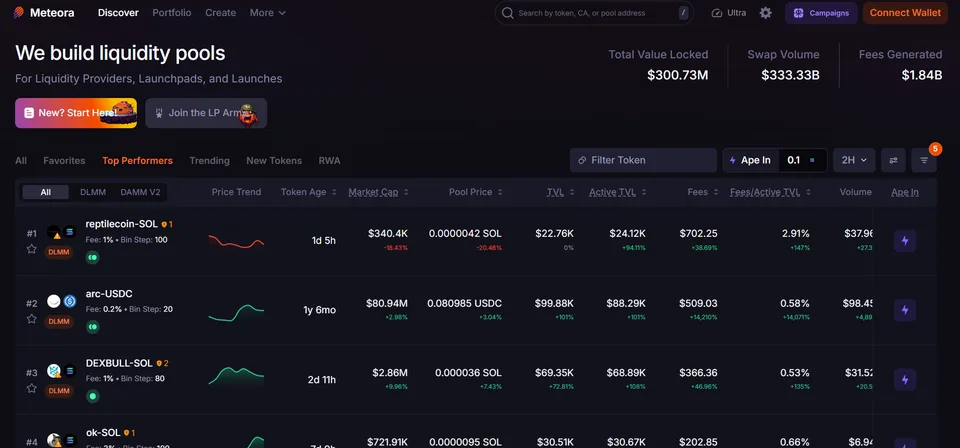Sort by Pool Price column
Image resolution: width=960 pixels, height=448 pixels.
tap(476, 192)
